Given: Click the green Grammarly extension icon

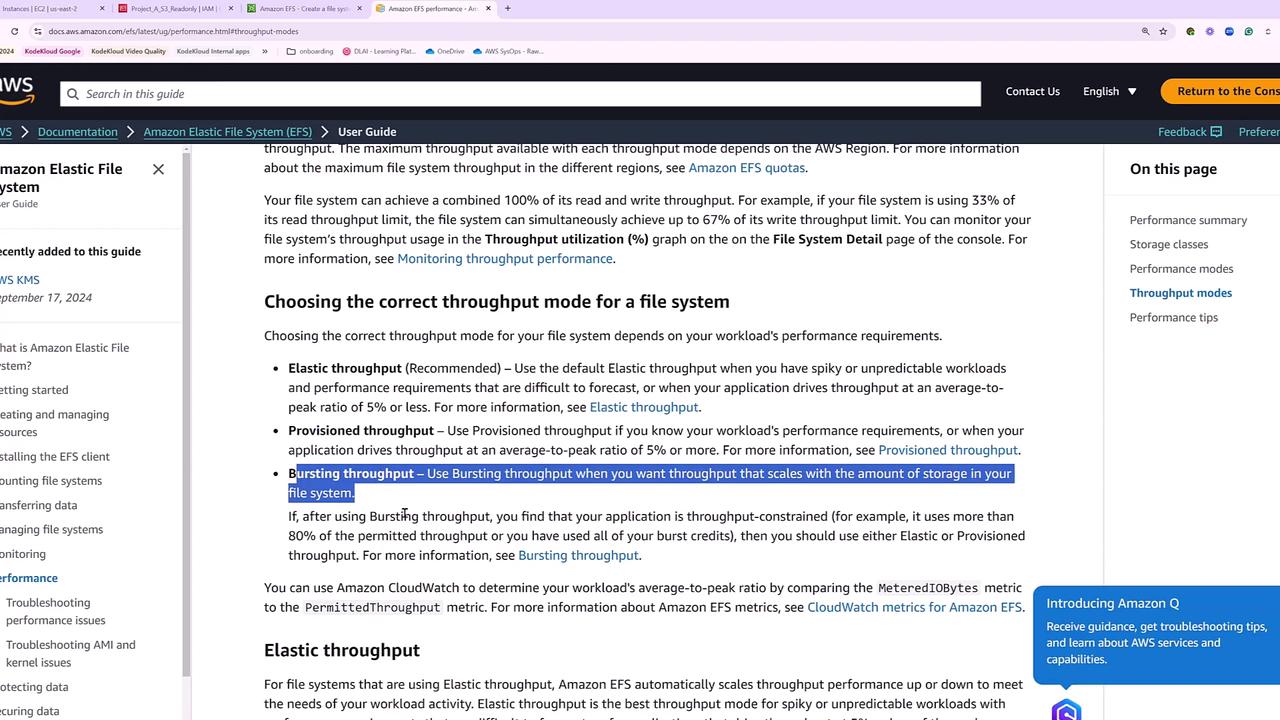Looking at the screenshot, I should (x=1248, y=31).
